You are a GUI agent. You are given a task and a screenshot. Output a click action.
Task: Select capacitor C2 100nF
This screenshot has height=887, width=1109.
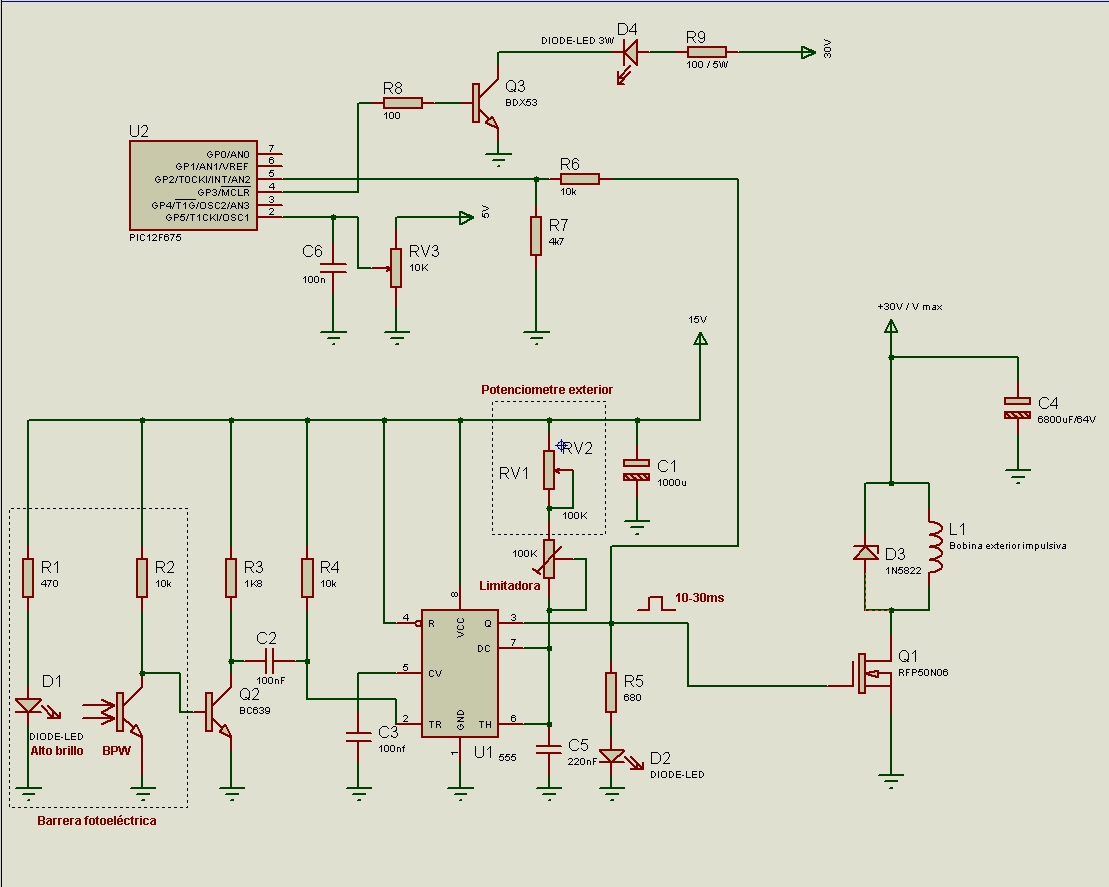[x=269, y=661]
